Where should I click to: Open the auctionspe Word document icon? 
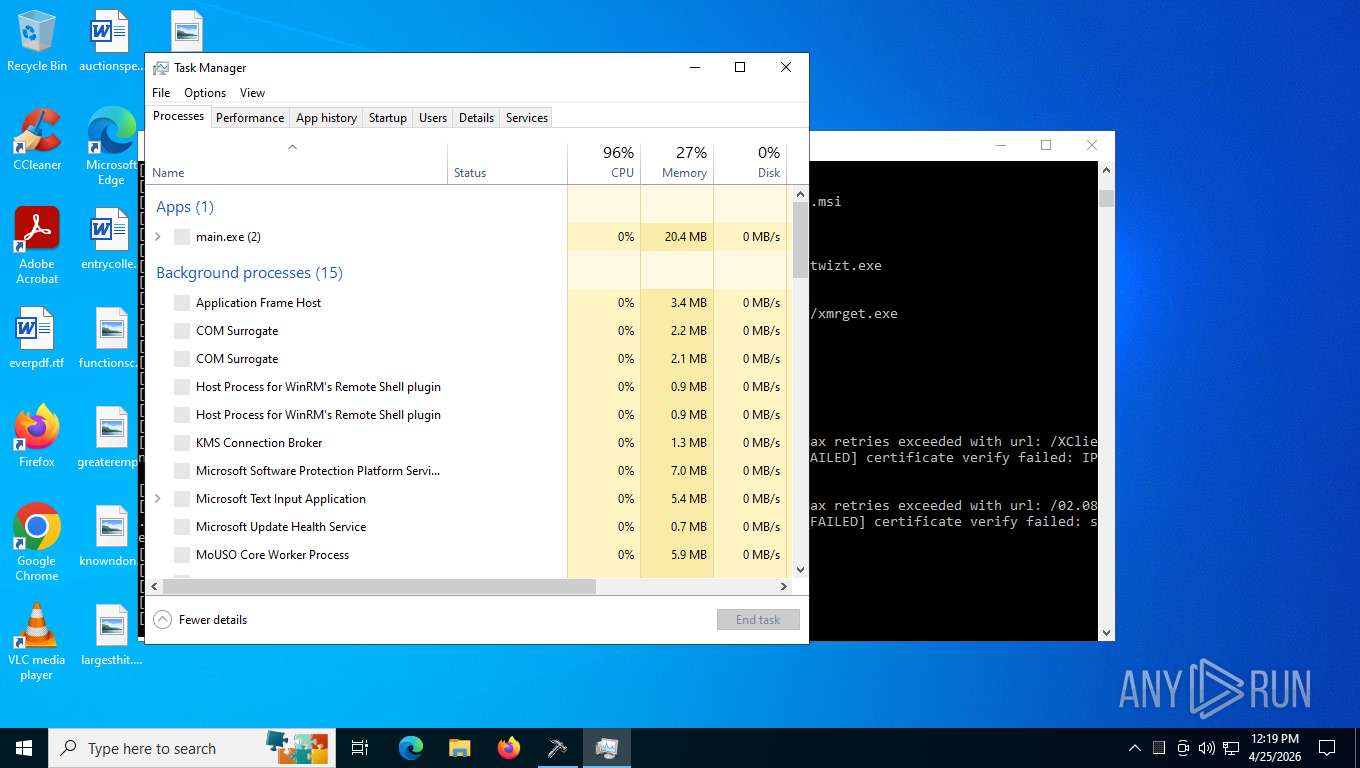click(111, 41)
